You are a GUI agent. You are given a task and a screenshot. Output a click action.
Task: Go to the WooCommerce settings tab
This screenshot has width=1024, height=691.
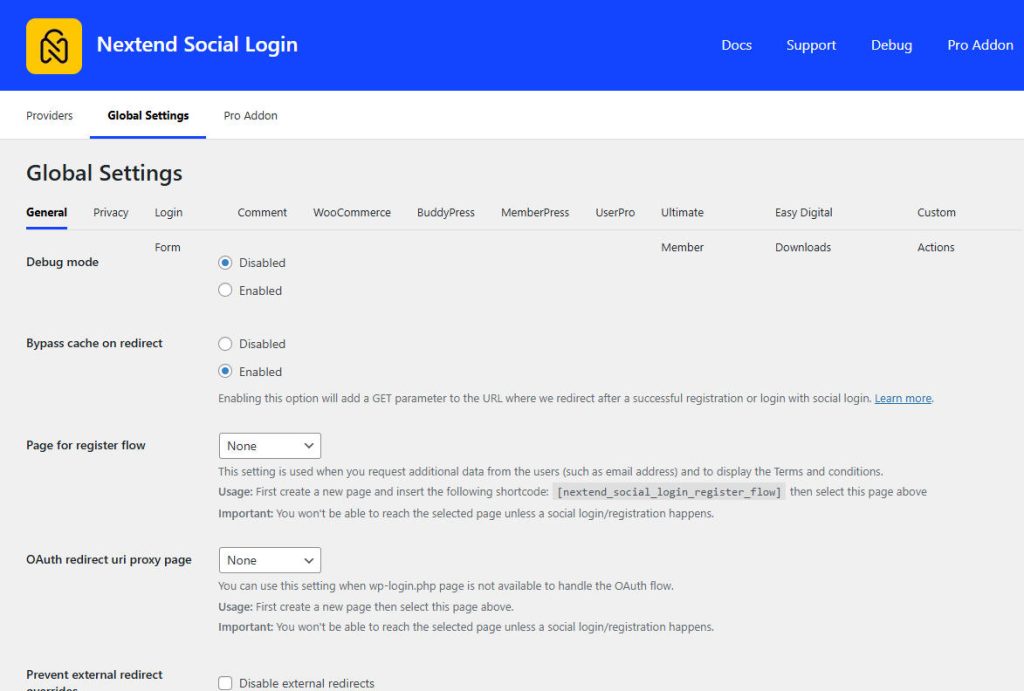pos(351,213)
